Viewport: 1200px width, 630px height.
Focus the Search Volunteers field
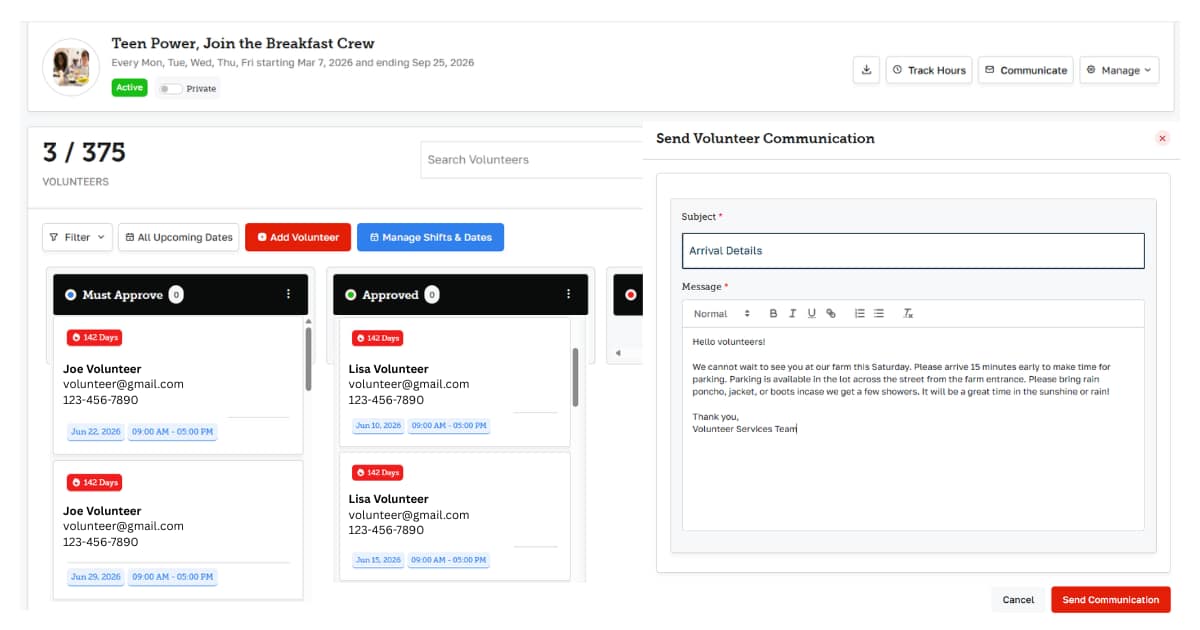point(531,160)
